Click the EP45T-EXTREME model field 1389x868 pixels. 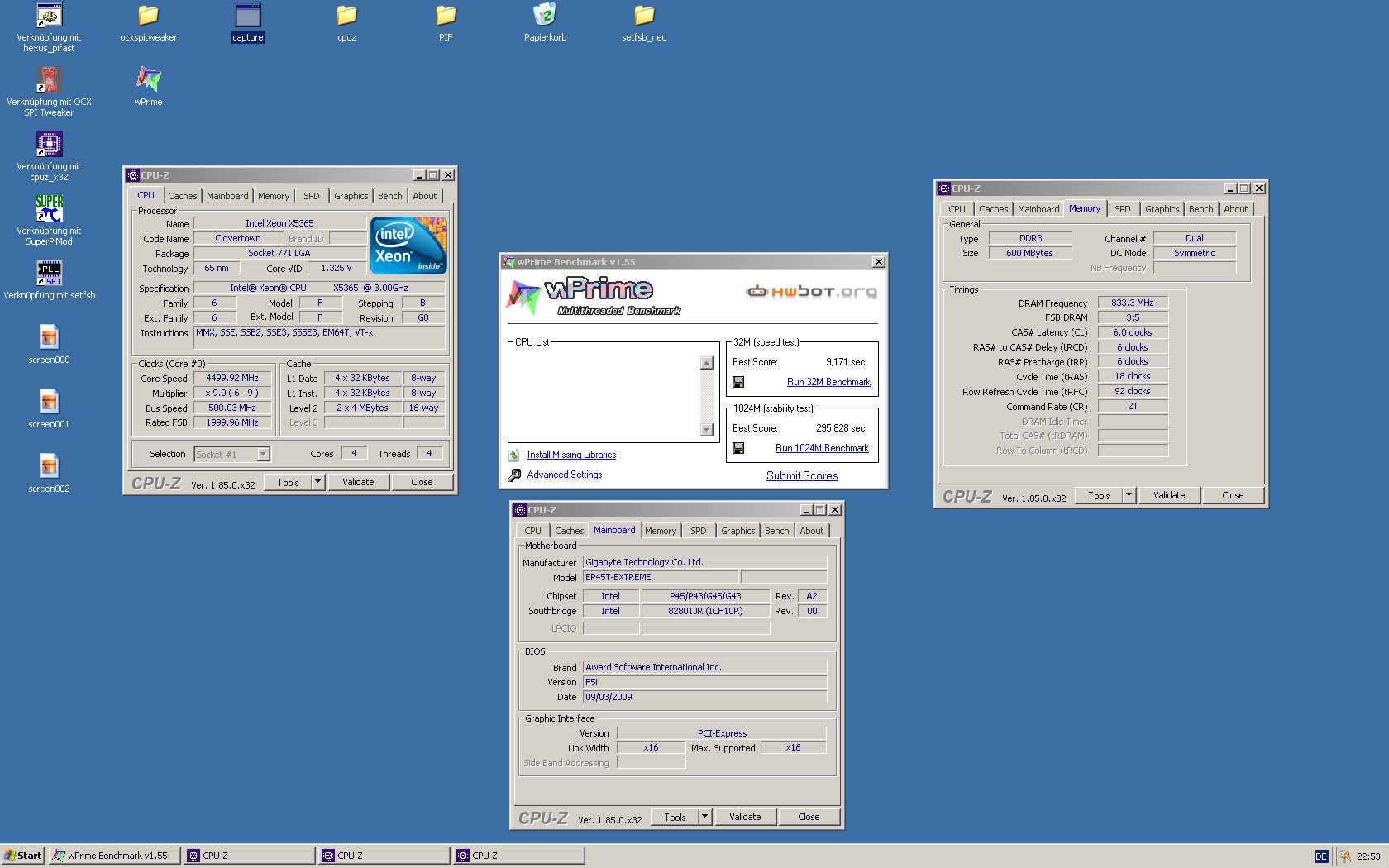coord(660,577)
